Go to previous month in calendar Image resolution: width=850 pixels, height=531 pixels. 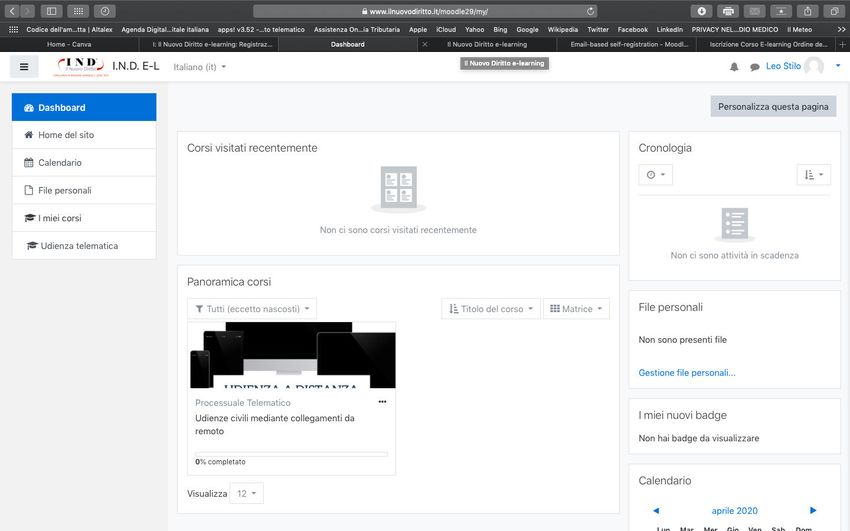656,510
